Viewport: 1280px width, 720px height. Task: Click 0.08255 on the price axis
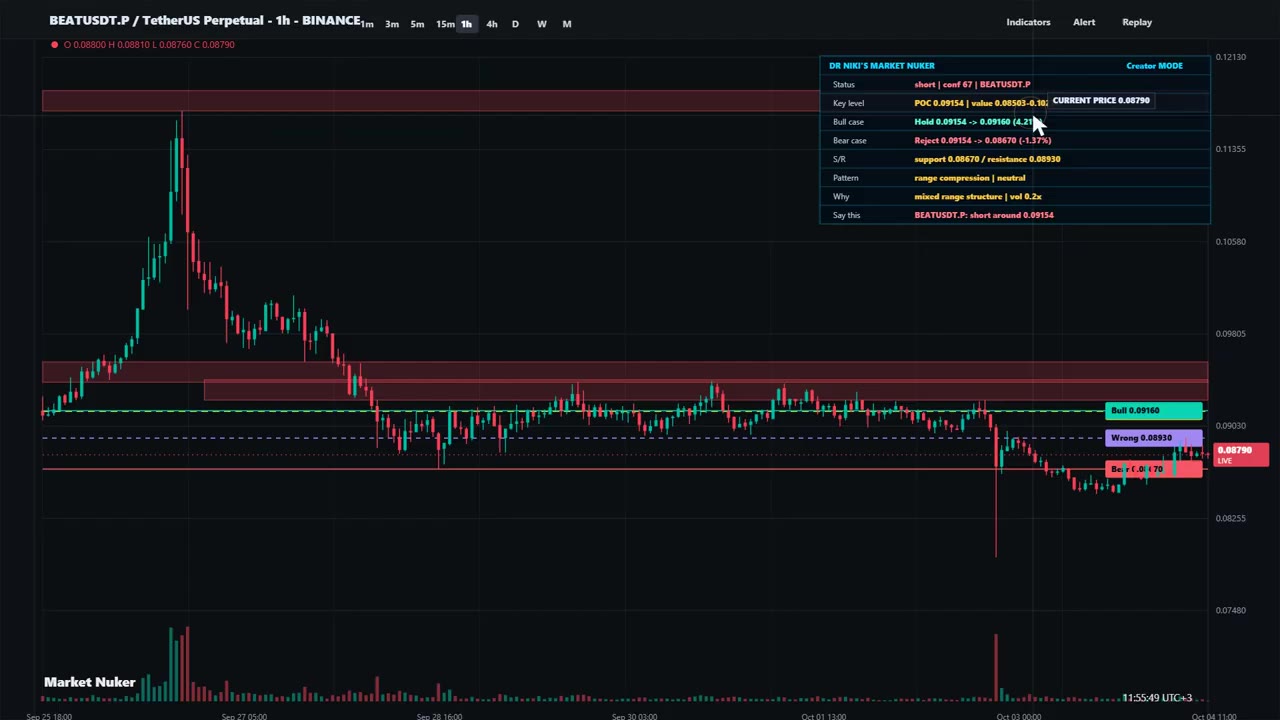coord(1231,518)
